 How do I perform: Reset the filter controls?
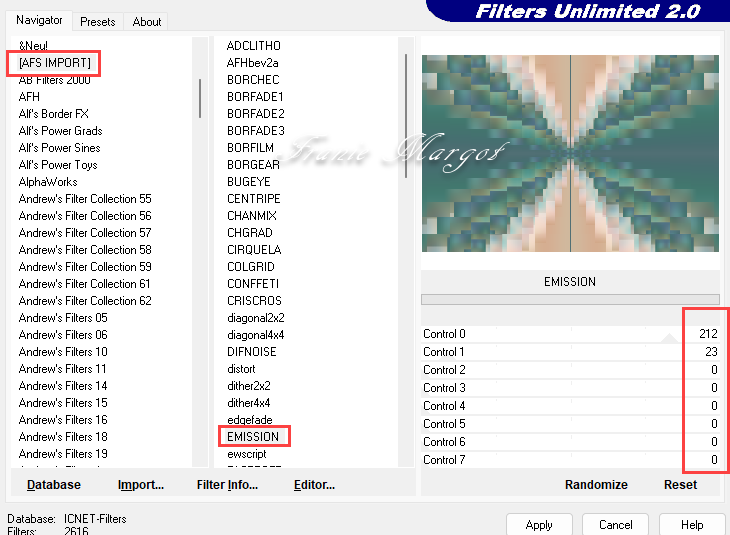tap(680, 485)
